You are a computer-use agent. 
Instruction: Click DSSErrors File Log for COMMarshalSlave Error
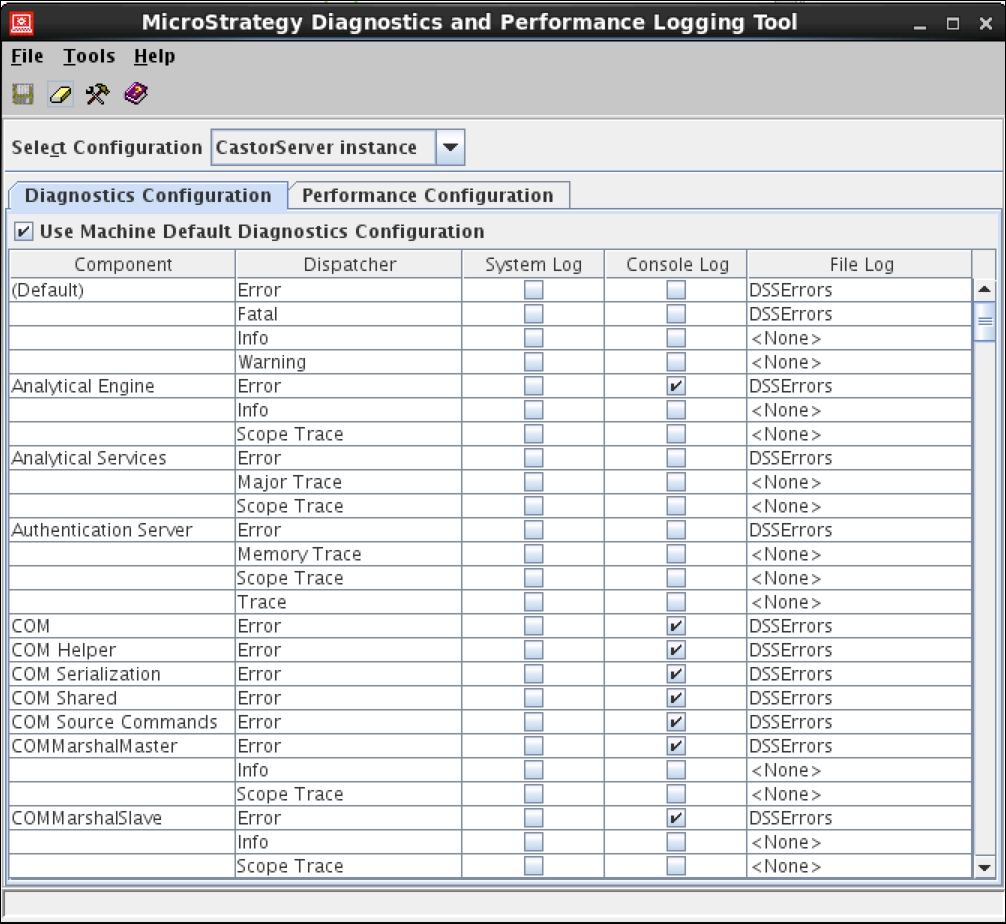click(860, 818)
